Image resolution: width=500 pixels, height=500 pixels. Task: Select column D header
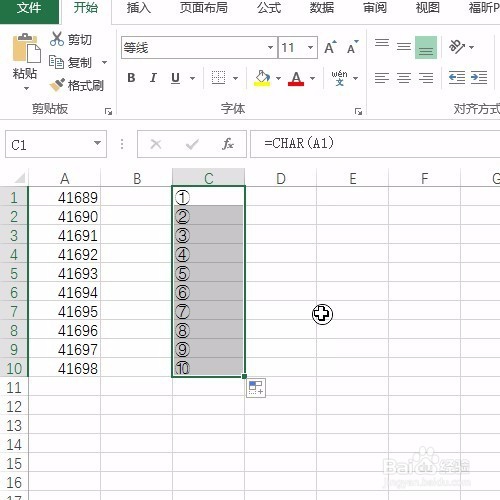[x=281, y=178]
